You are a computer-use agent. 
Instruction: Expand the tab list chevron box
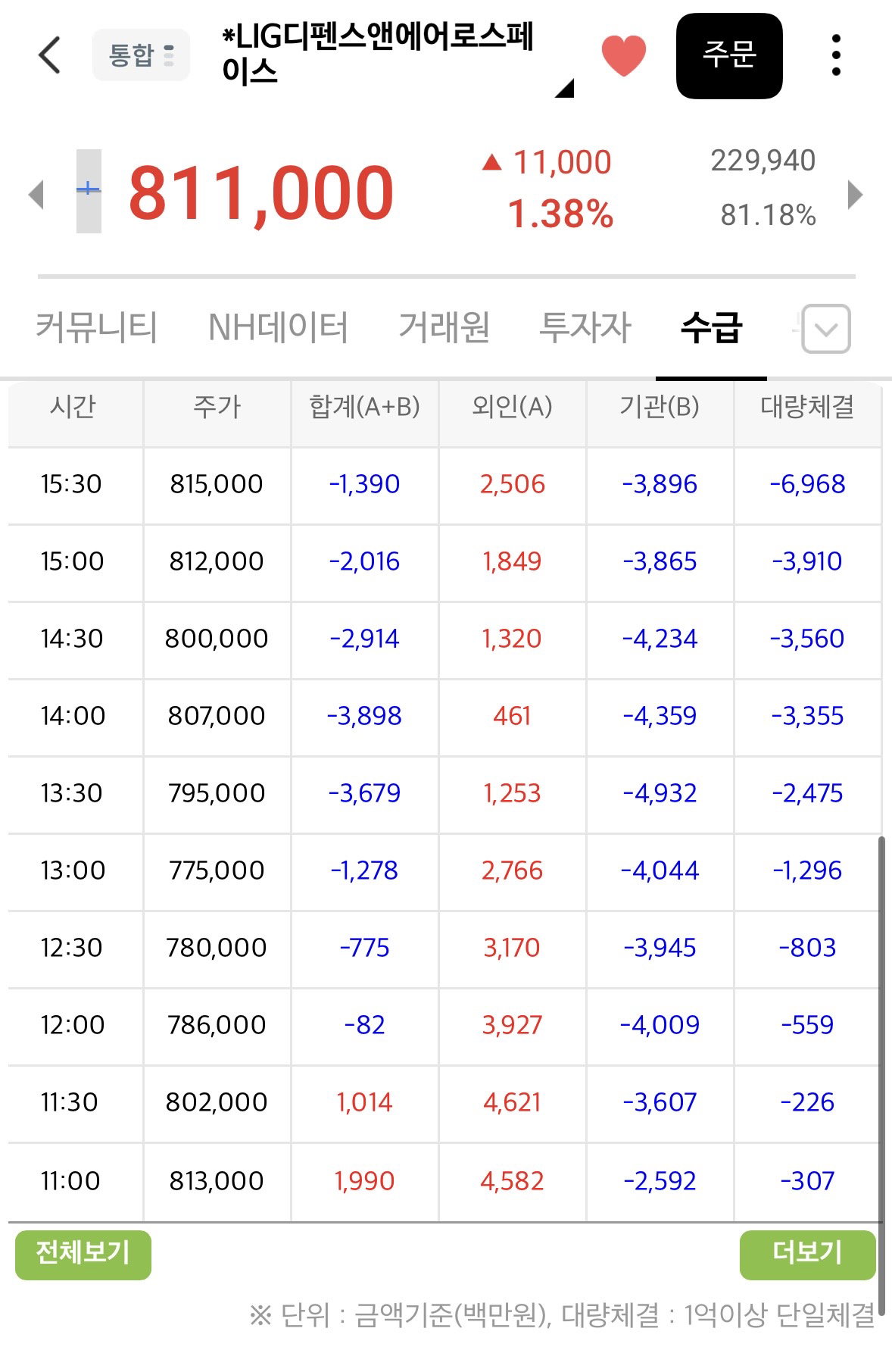(x=825, y=329)
